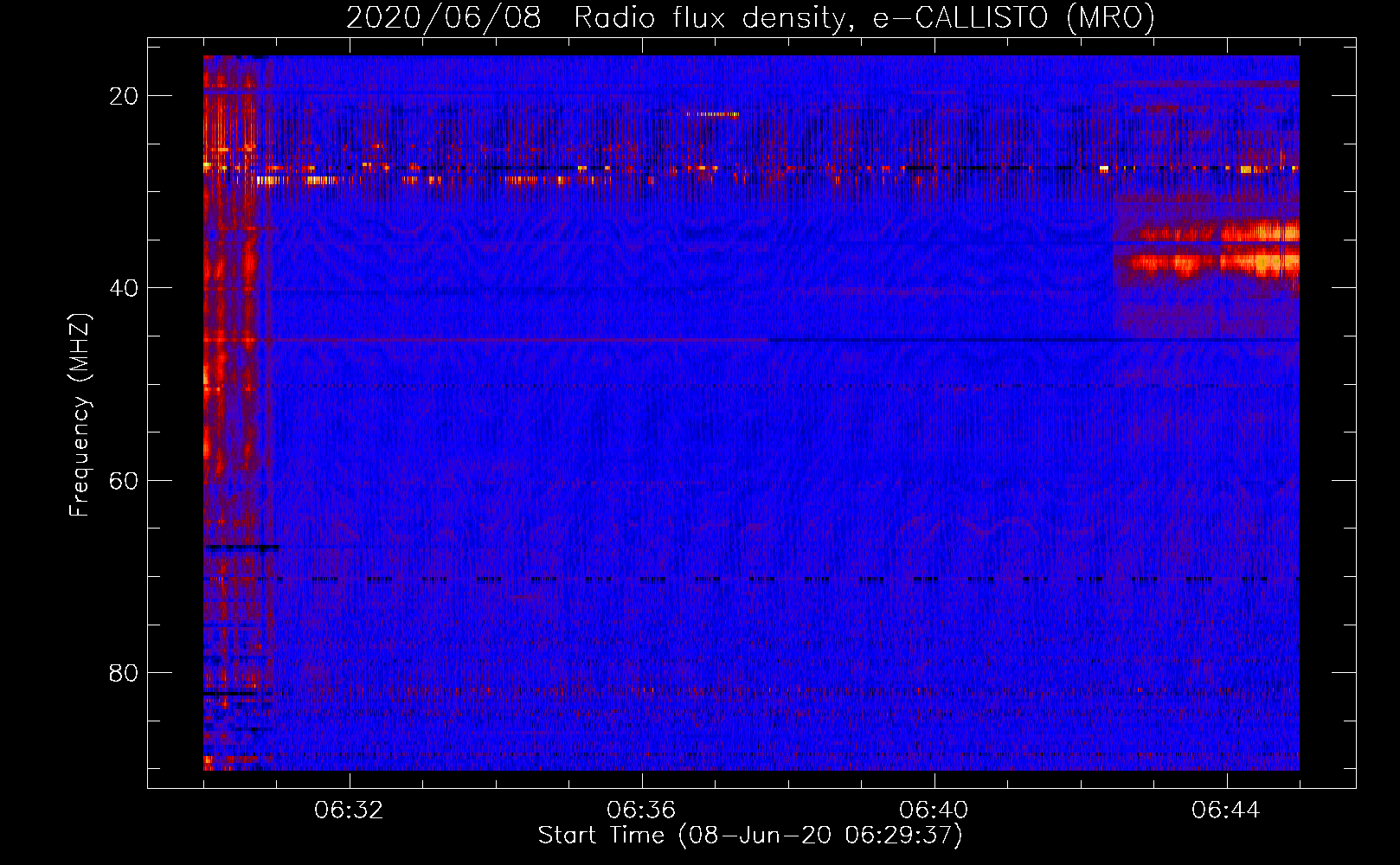The height and width of the screenshot is (865, 1400).
Task: Click the 06:44 time tick label
Action: [x=1226, y=811]
